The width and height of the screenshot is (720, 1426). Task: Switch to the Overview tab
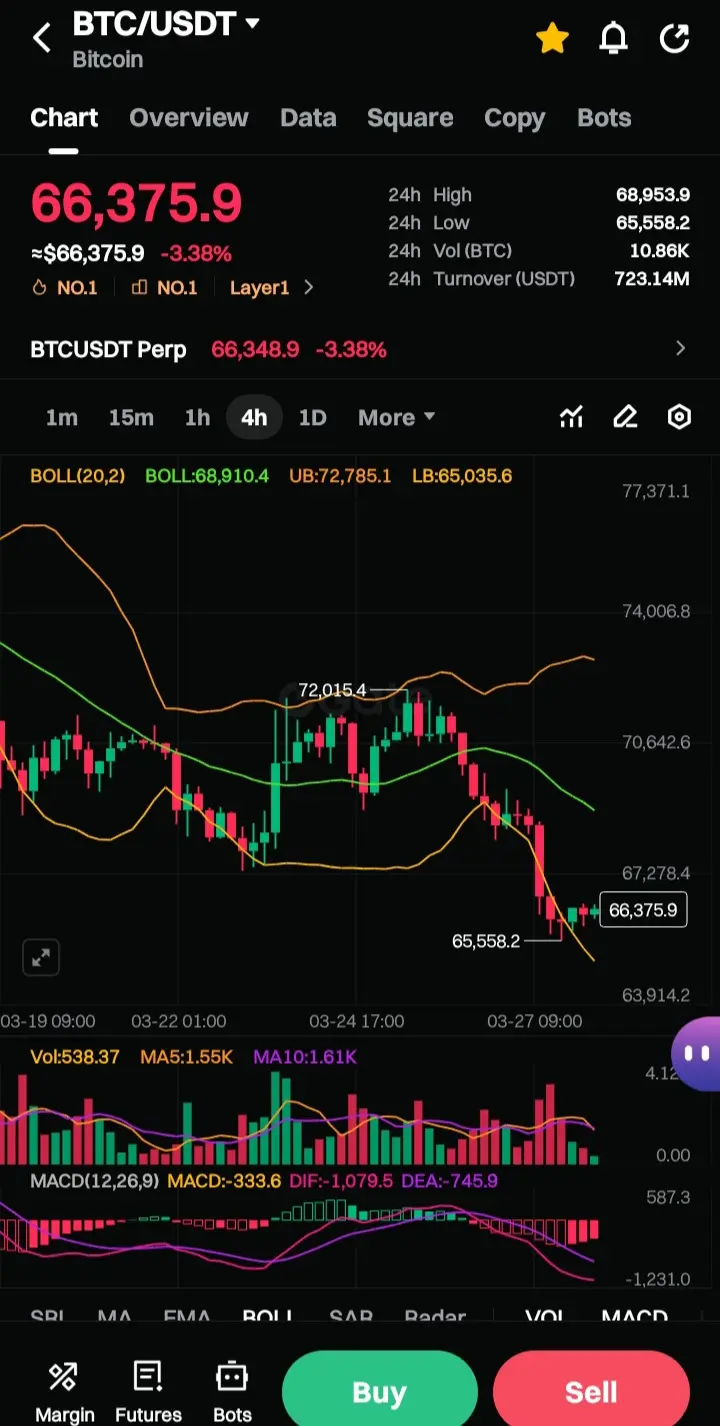pyautogui.click(x=189, y=118)
